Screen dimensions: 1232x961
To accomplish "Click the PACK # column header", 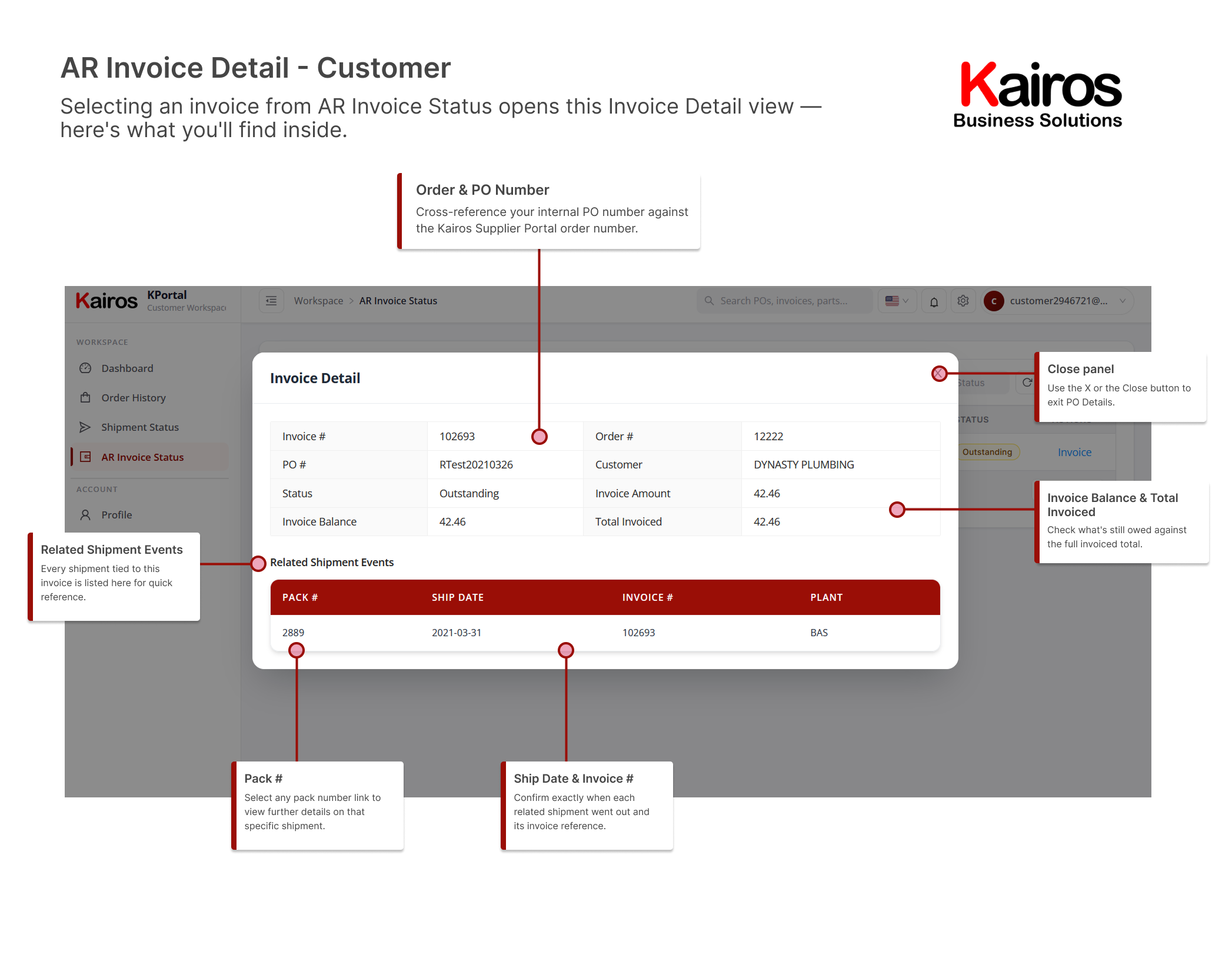I will point(300,597).
